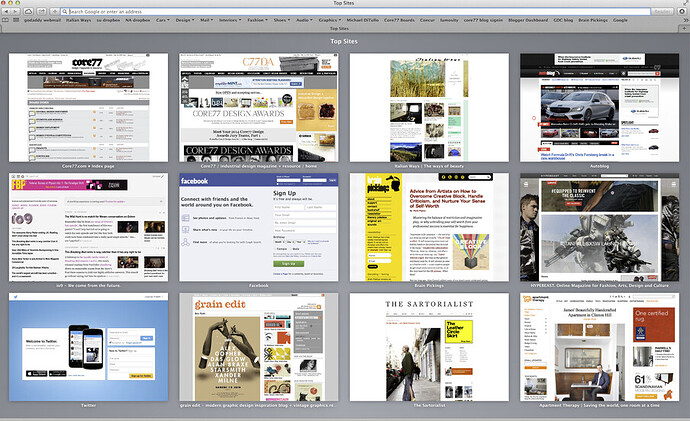690x421 pixels.
Task: Expand the Interiors bookmarks folder
Action: click(229, 20)
